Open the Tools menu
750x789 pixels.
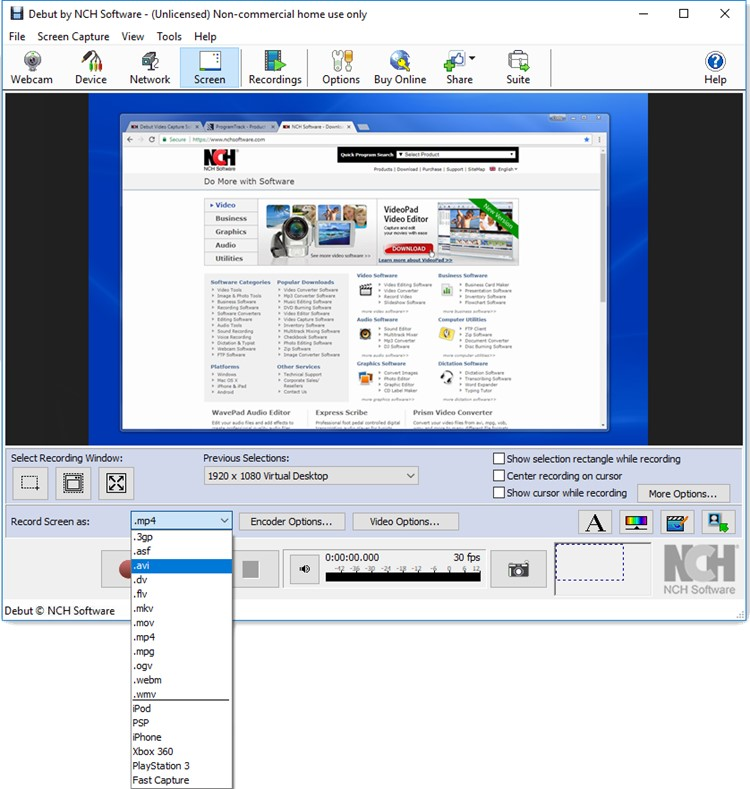pyautogui.click(x=169, y=36)
